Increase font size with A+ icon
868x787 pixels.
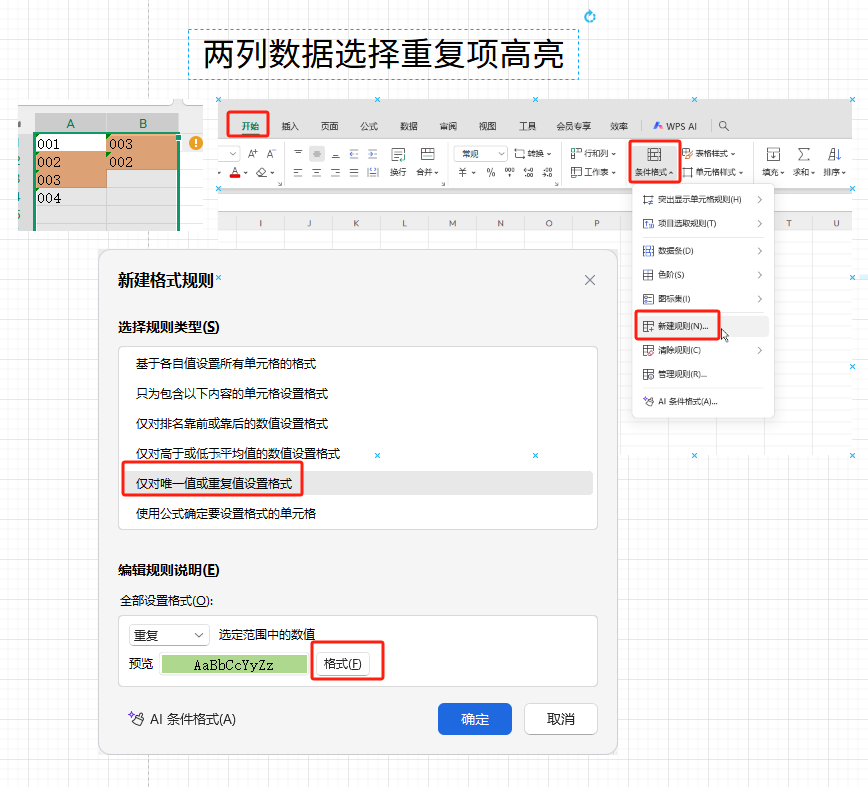pyautogui.click(x=252, y=154)
